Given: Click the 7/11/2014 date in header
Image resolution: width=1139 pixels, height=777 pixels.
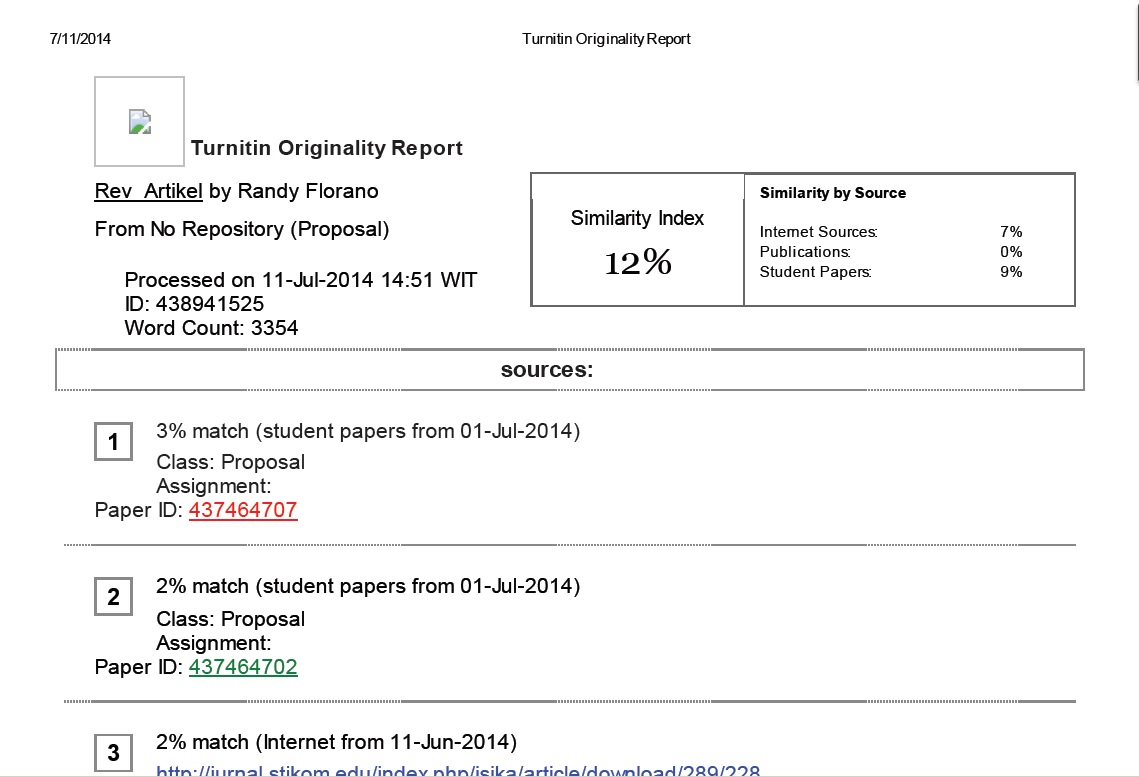Looking at the screenshot, I should click(x=80, y=39).
